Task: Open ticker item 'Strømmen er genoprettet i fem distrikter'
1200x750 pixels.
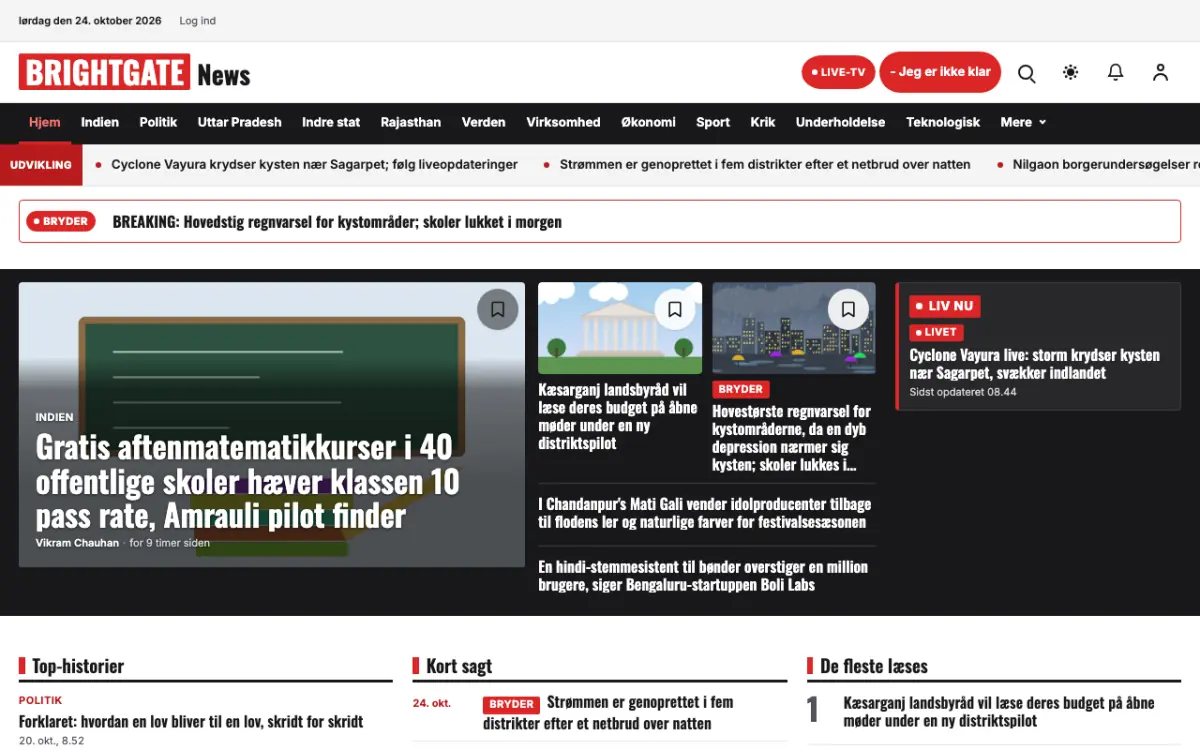Action: pyautogui.click(x=765, y=164)
